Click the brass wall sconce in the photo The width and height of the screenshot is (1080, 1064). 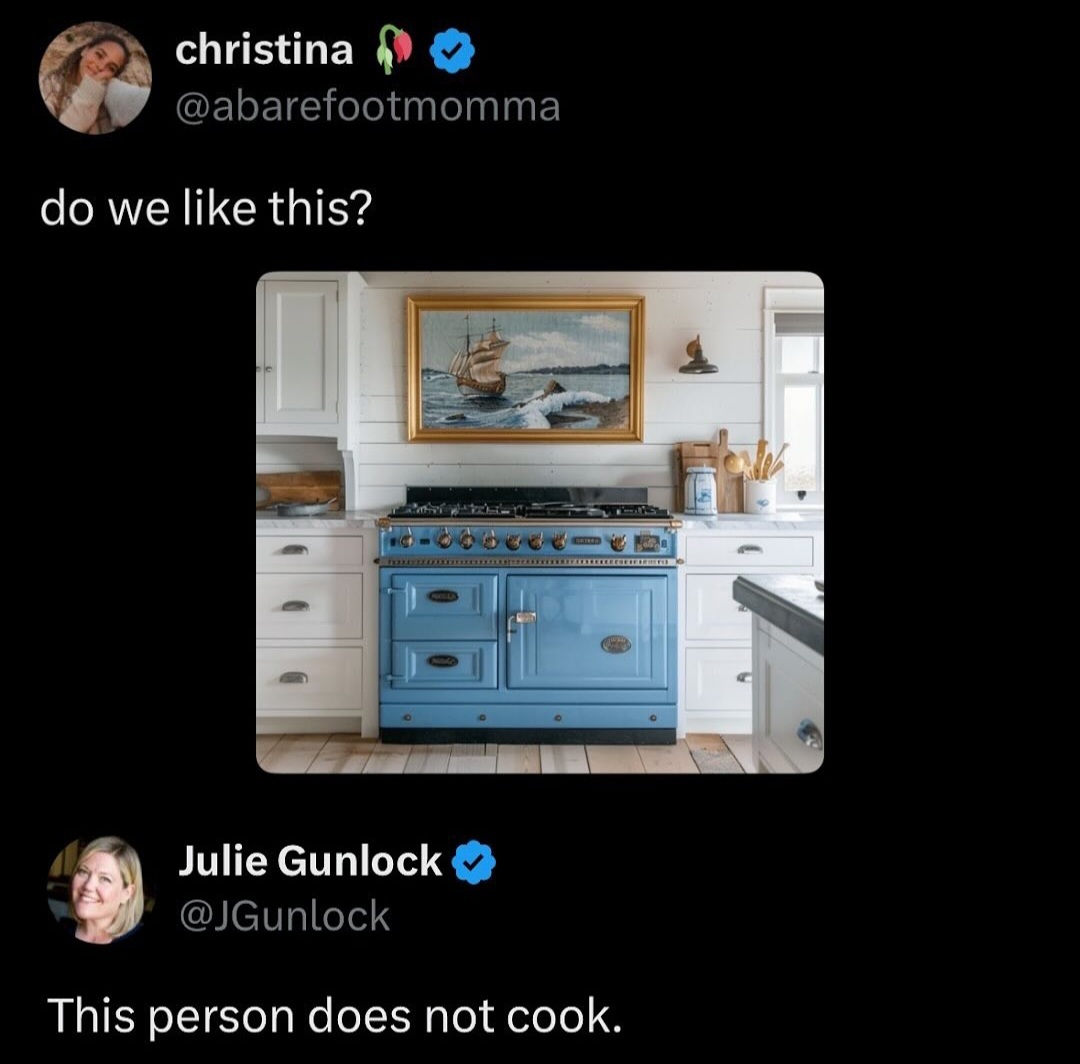[697, 357]
